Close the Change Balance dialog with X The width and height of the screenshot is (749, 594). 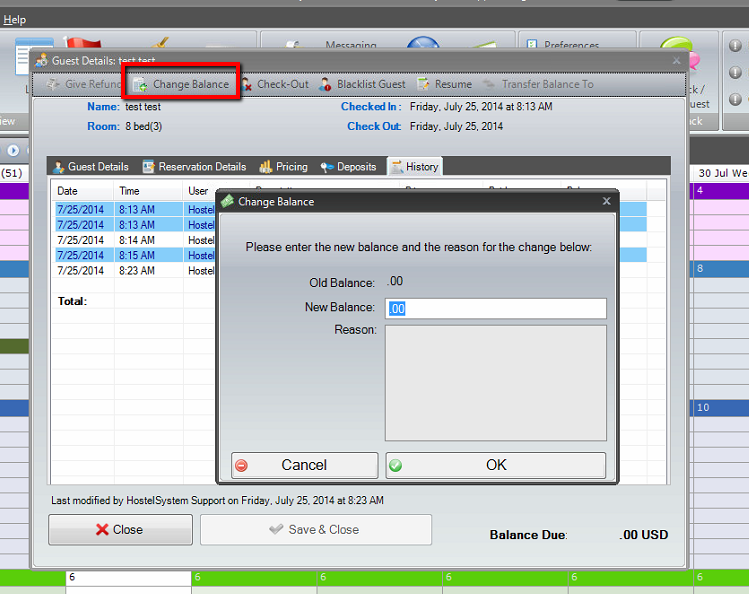[x=607, y=201]
